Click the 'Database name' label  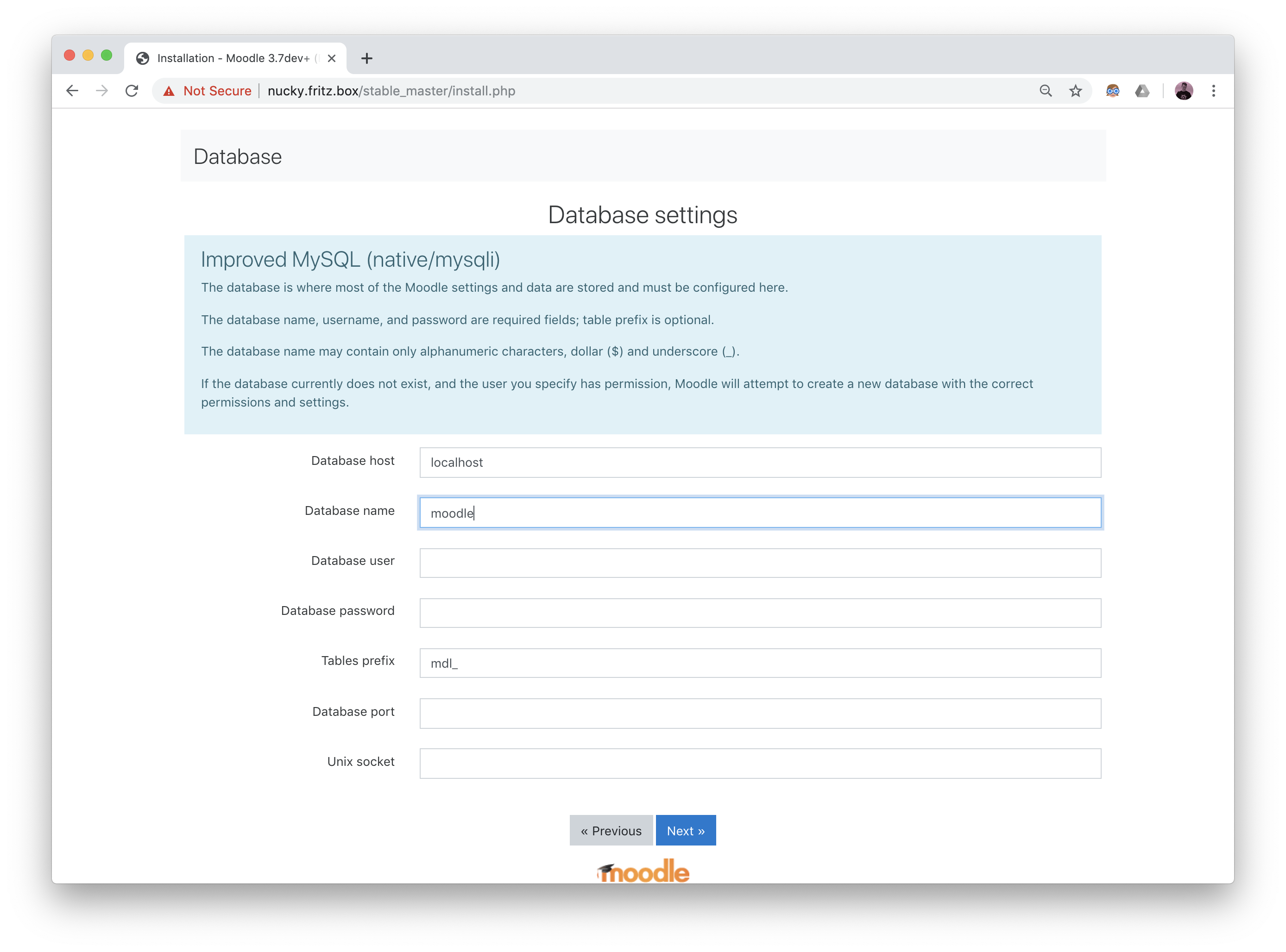[350, 511]
